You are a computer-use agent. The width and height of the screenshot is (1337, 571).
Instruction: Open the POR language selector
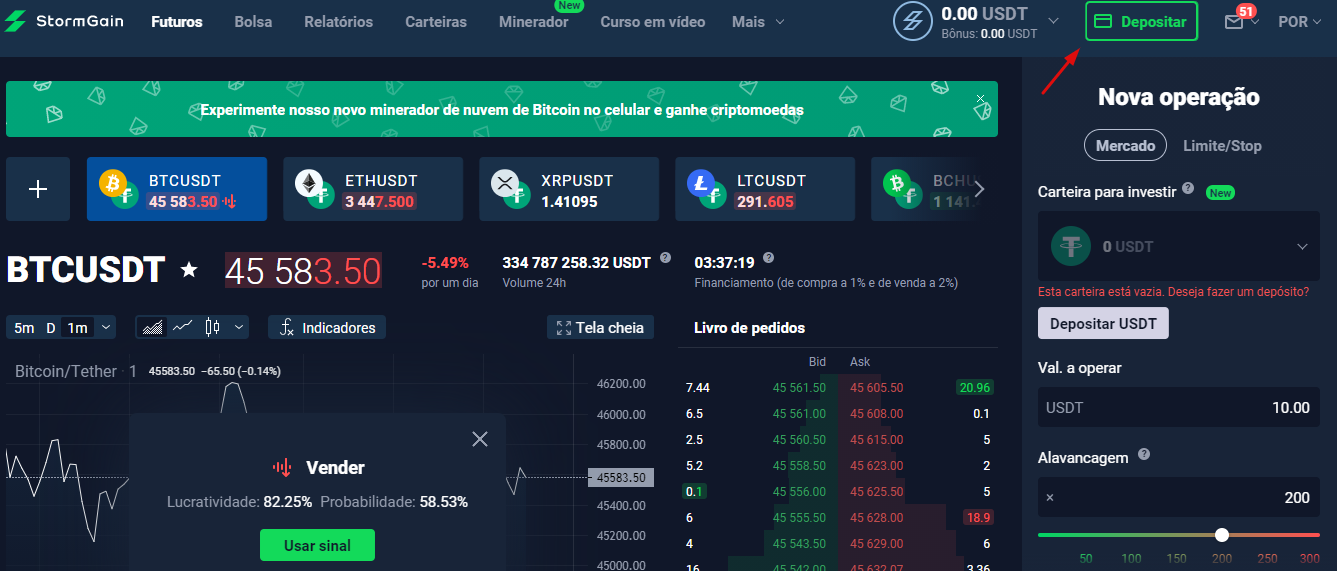coord(1302,21)
